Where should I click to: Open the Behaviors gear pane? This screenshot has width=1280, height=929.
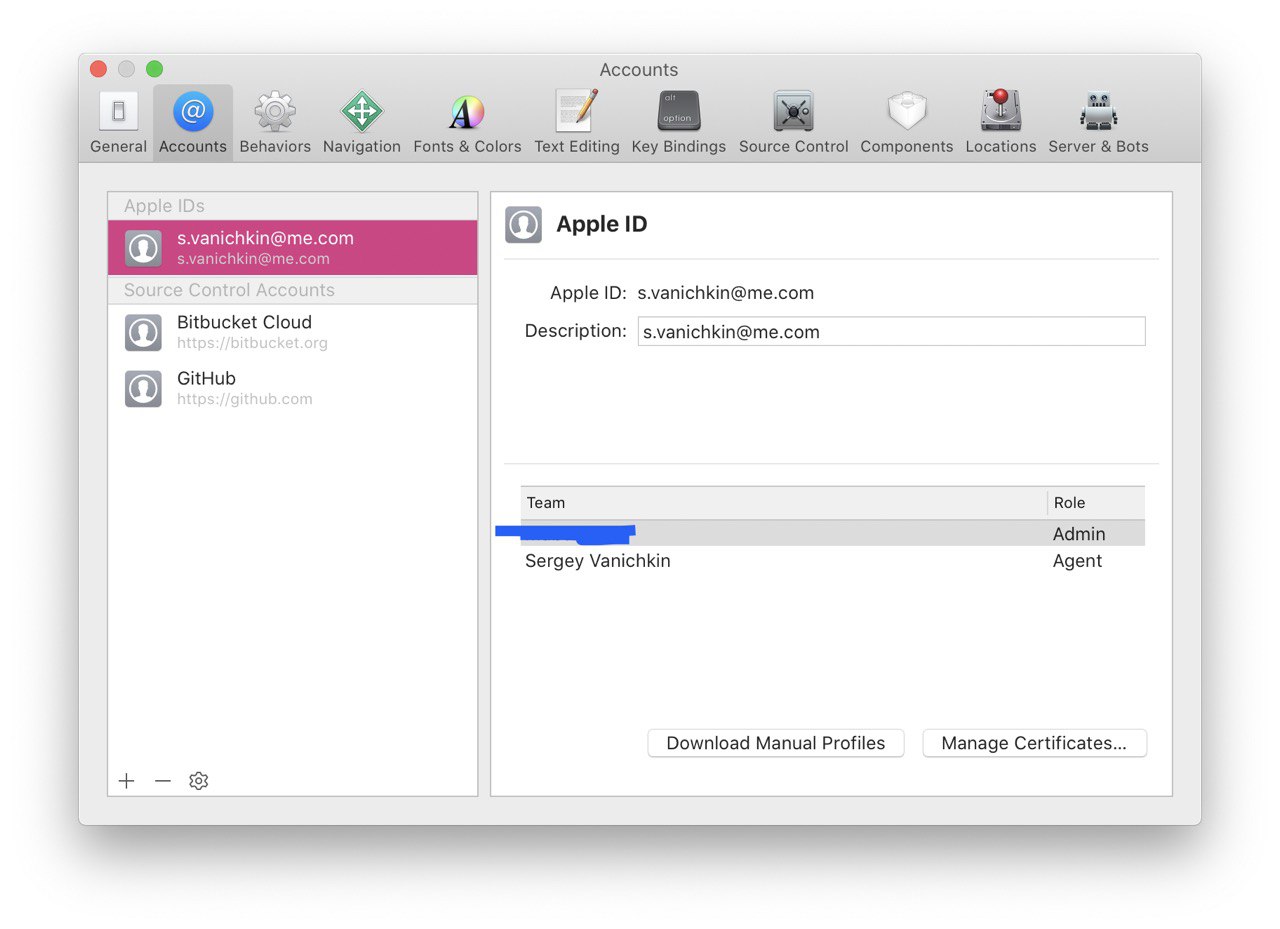[275, 122]
